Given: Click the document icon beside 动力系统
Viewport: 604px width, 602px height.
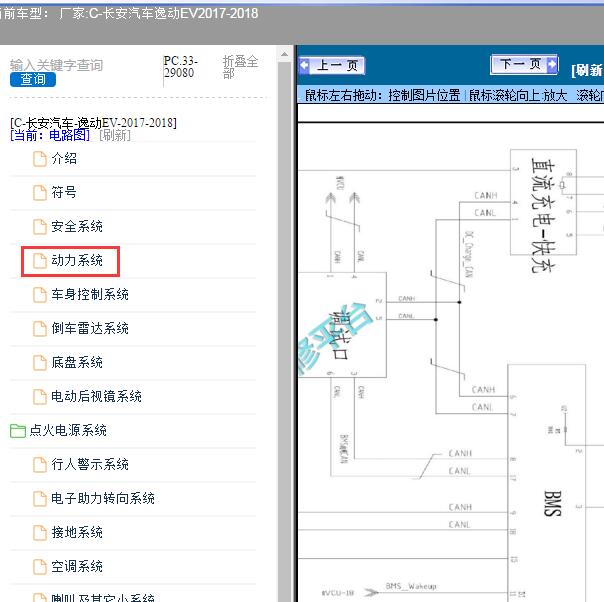Looking at the screenshot, I should tap(40, 261).
